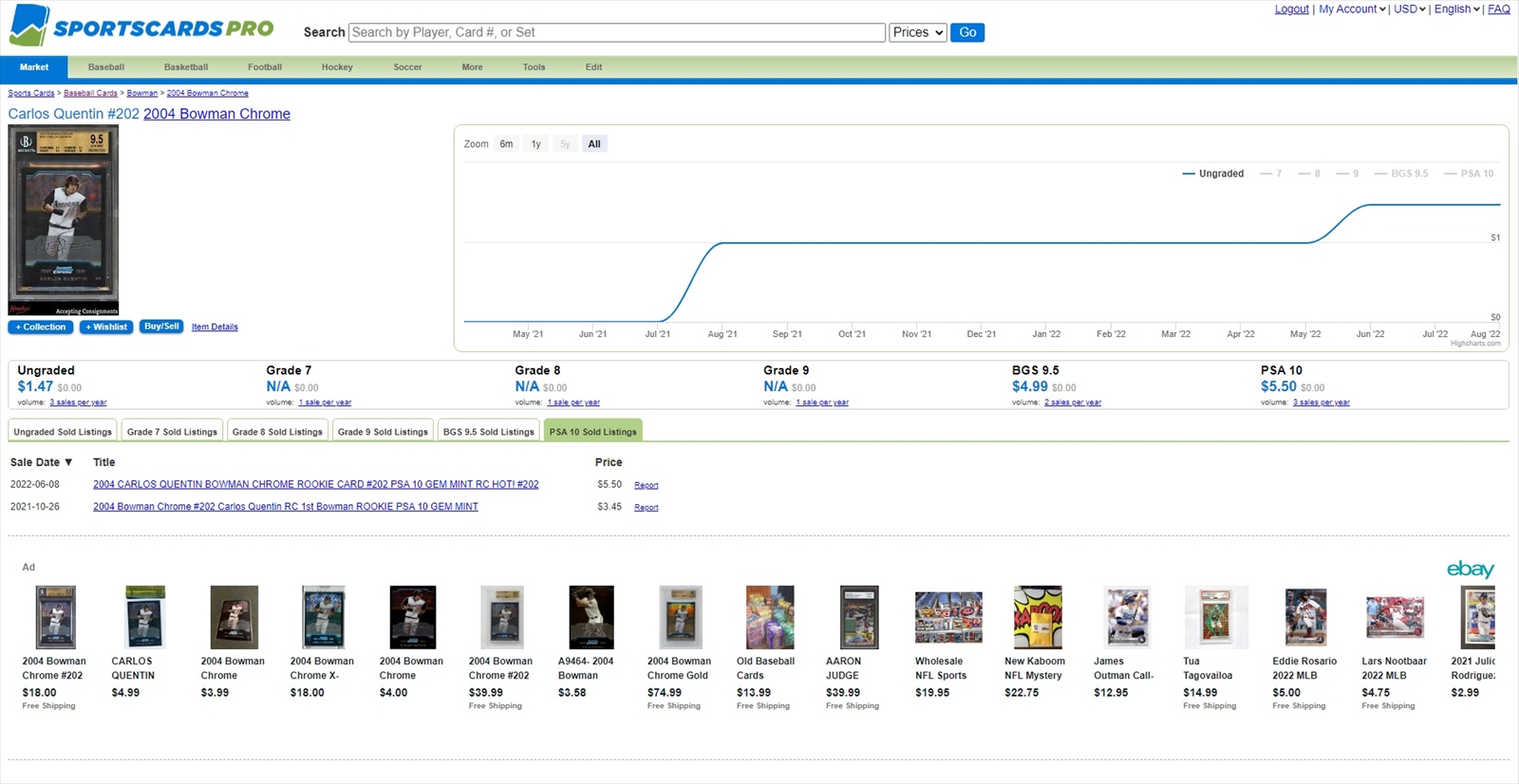Open the 2022-06-08 PSA 10 sold listing
Screen dimensions: 1519x784
(x=315, y=484)
